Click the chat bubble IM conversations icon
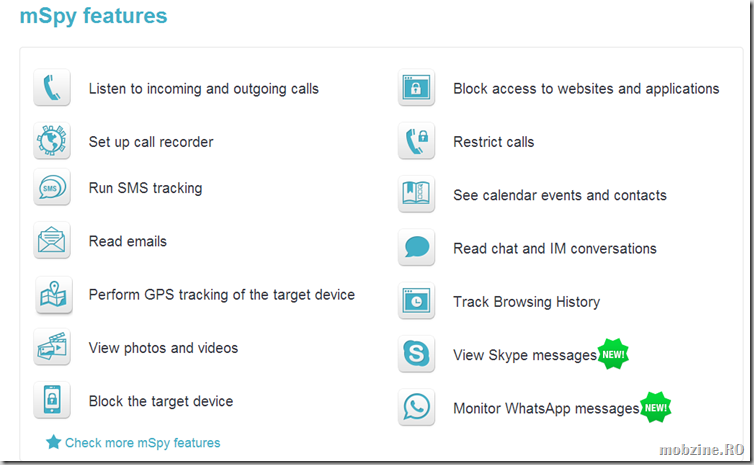The height and width of the screenshot is (465, 754). pos(416,248)
